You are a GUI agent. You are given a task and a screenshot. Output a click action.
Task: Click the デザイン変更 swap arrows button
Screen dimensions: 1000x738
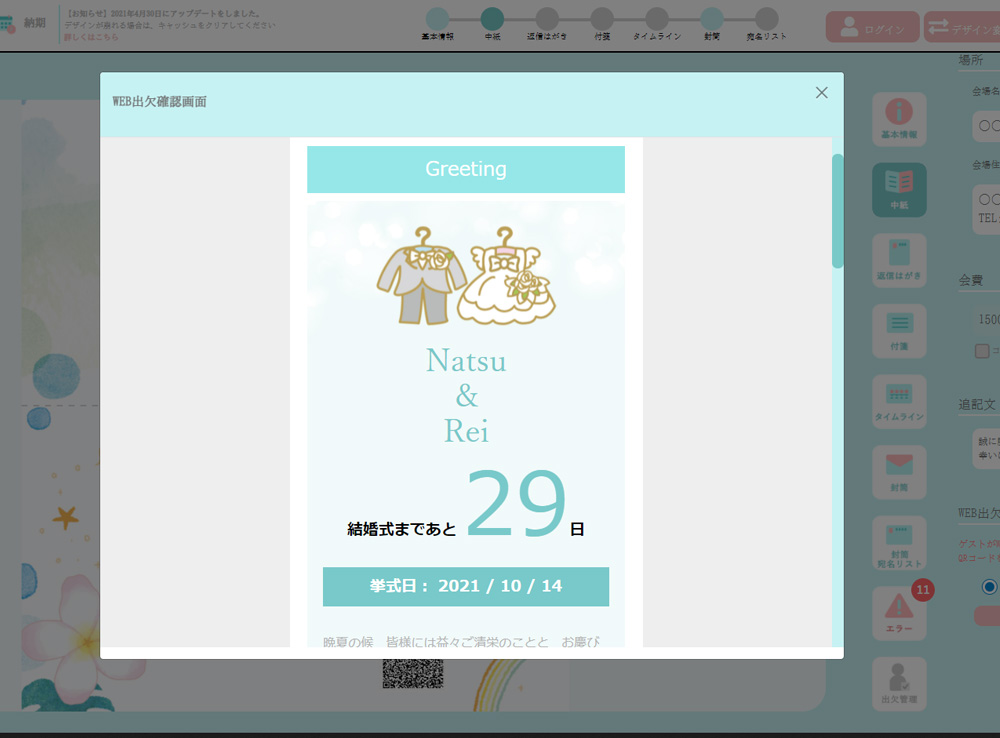[x=962, y=27]
